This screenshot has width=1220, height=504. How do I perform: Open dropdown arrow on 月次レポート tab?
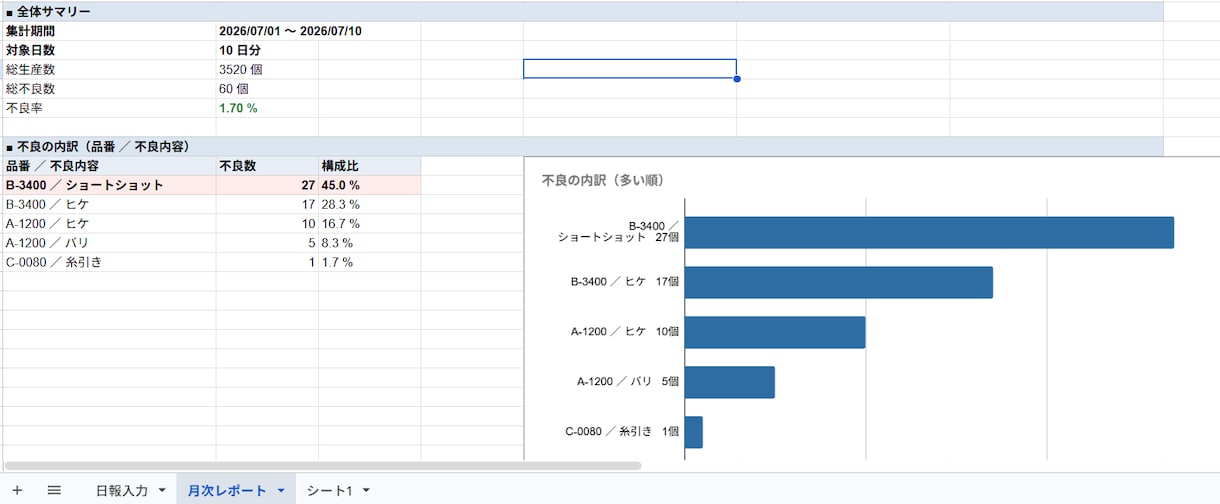(281, 491)
